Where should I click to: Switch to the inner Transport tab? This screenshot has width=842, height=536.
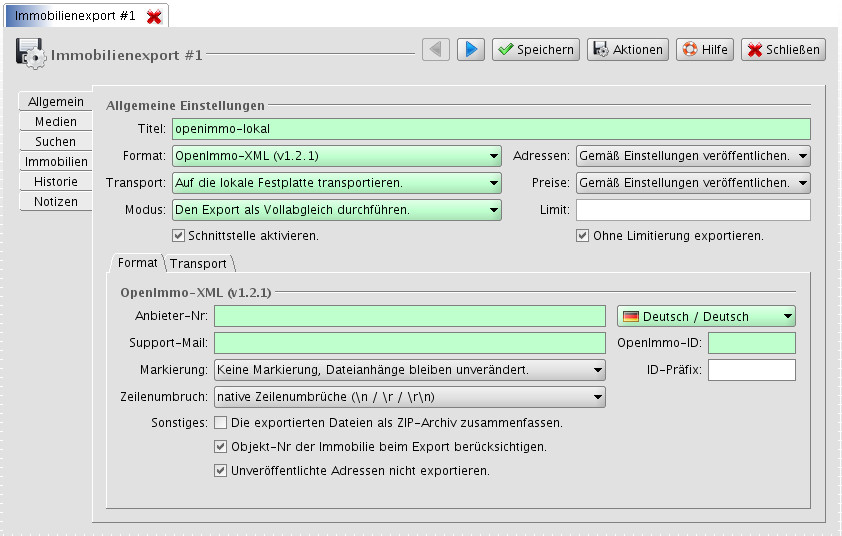(198, 264)
